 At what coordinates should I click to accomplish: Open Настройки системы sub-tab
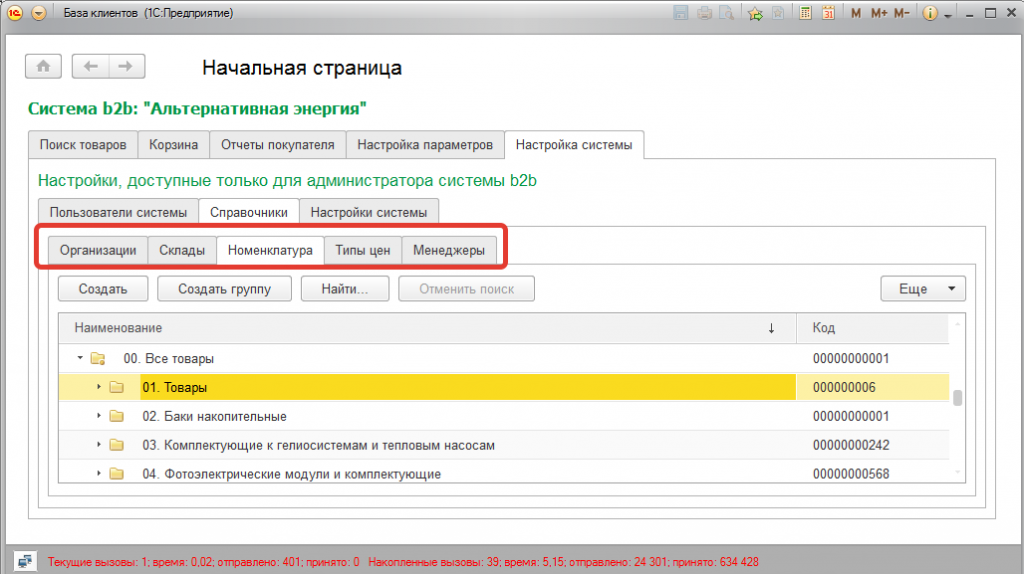tap(369, 212)
